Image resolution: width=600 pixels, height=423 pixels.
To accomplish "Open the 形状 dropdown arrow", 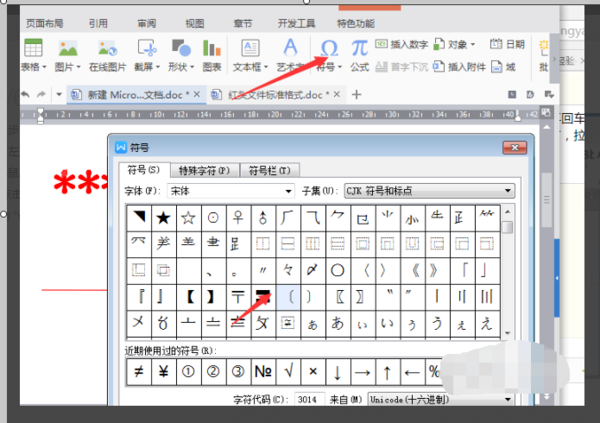I will coord(192,67).
